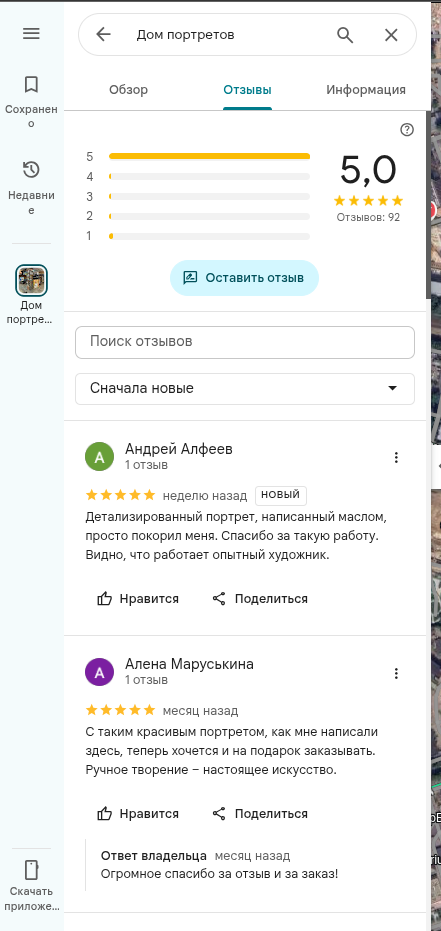The height and width of the screenshot is (931, 441).
Task: Open Андрей Алфеев's name link
Action: (179, 449)
